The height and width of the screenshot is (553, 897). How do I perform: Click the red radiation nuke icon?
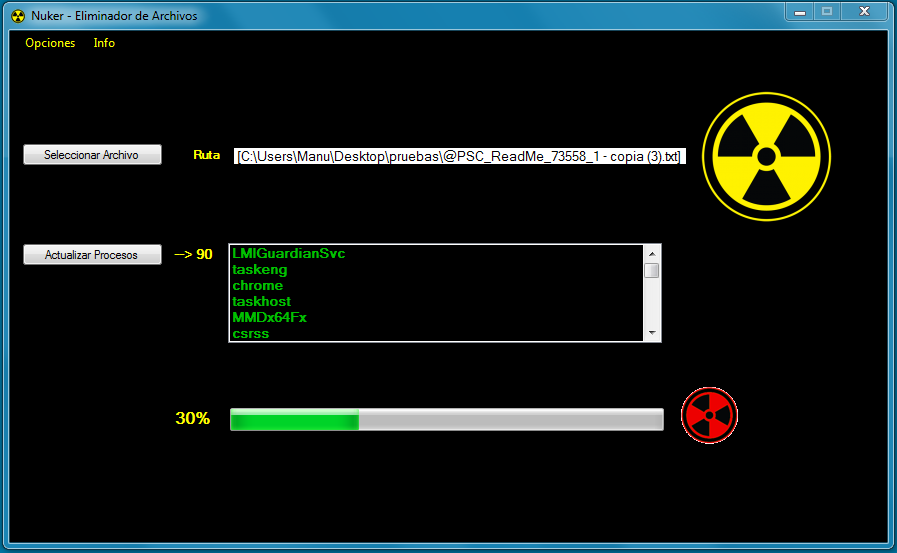[709, 416]
